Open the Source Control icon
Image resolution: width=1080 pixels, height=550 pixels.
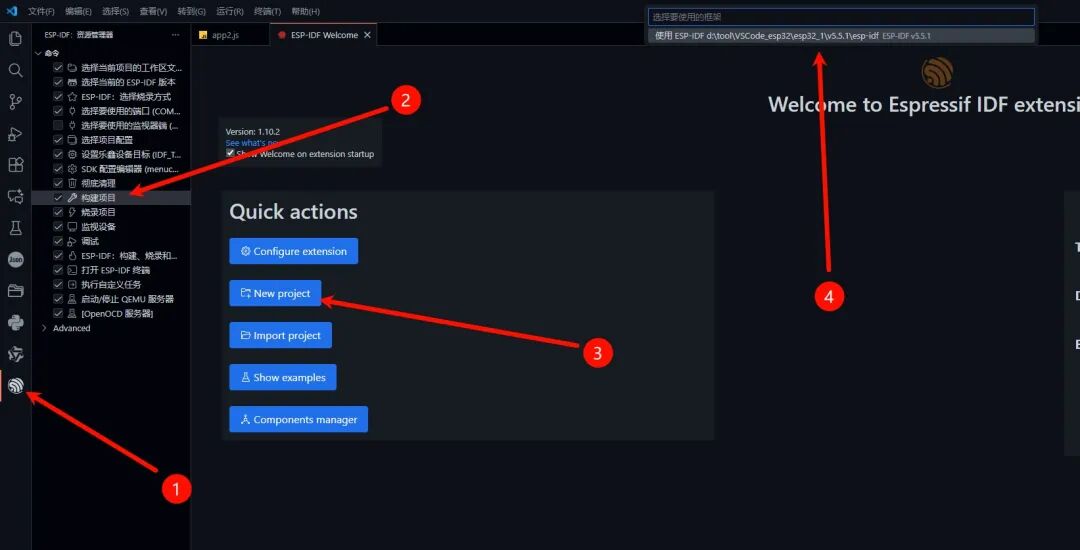(15, 102)
